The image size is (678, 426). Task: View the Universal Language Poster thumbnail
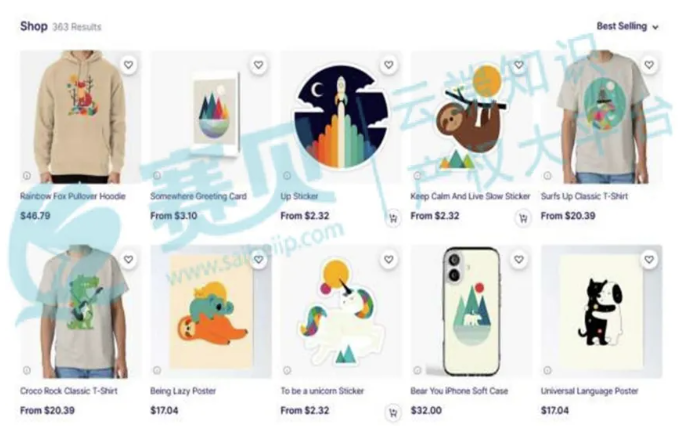coord(601,312)
